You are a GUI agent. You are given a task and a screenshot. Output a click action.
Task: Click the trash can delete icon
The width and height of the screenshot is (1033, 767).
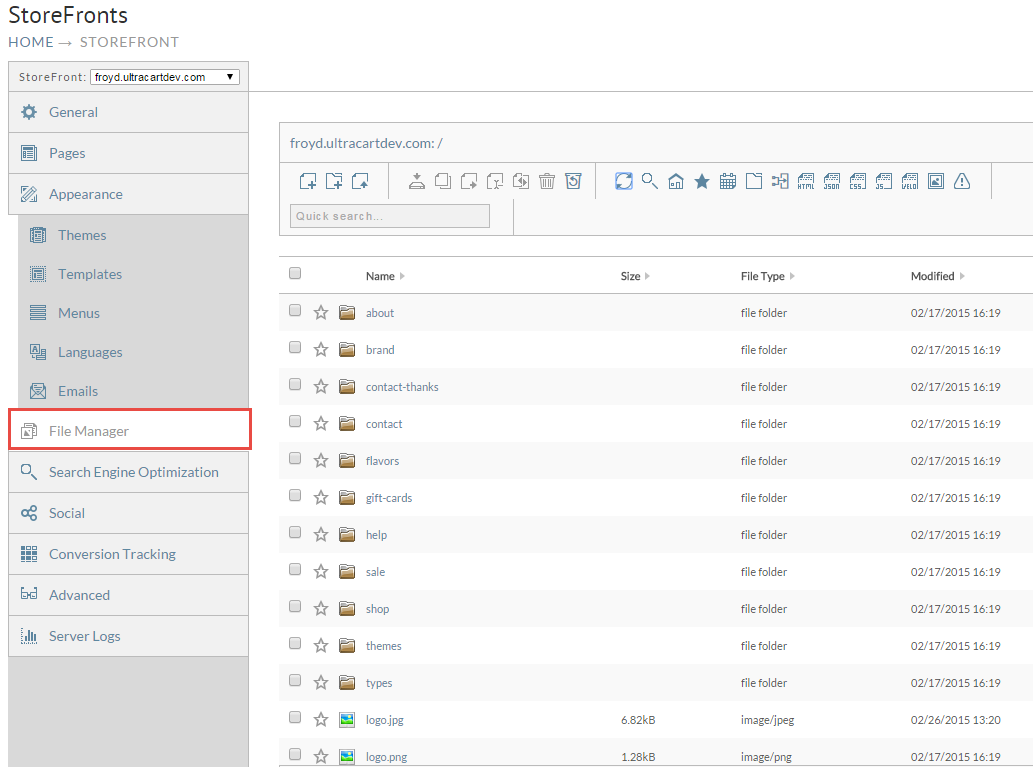pos(547,181)
